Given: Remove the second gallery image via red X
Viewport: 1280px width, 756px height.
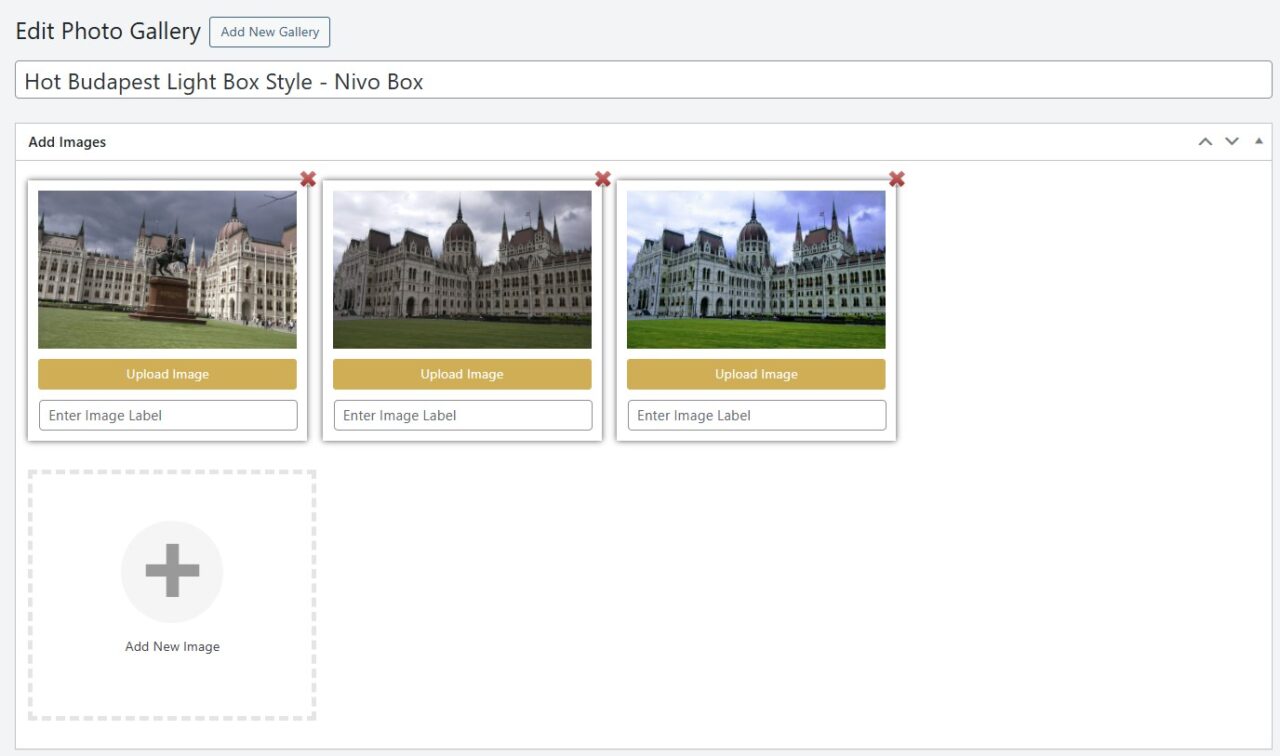Looking at the screenshot, I should point(603,179).
